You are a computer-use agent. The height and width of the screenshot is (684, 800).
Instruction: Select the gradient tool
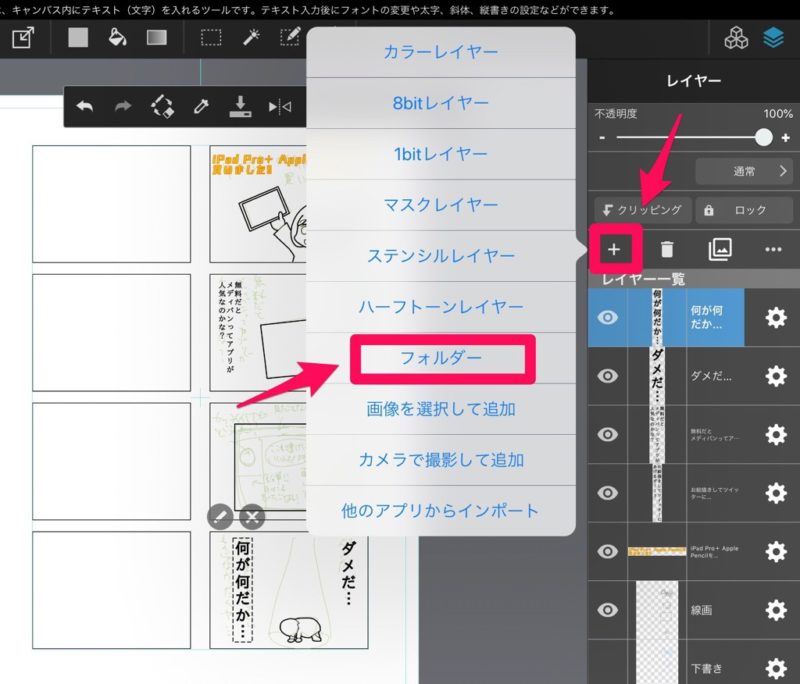(x=157, y=37)
